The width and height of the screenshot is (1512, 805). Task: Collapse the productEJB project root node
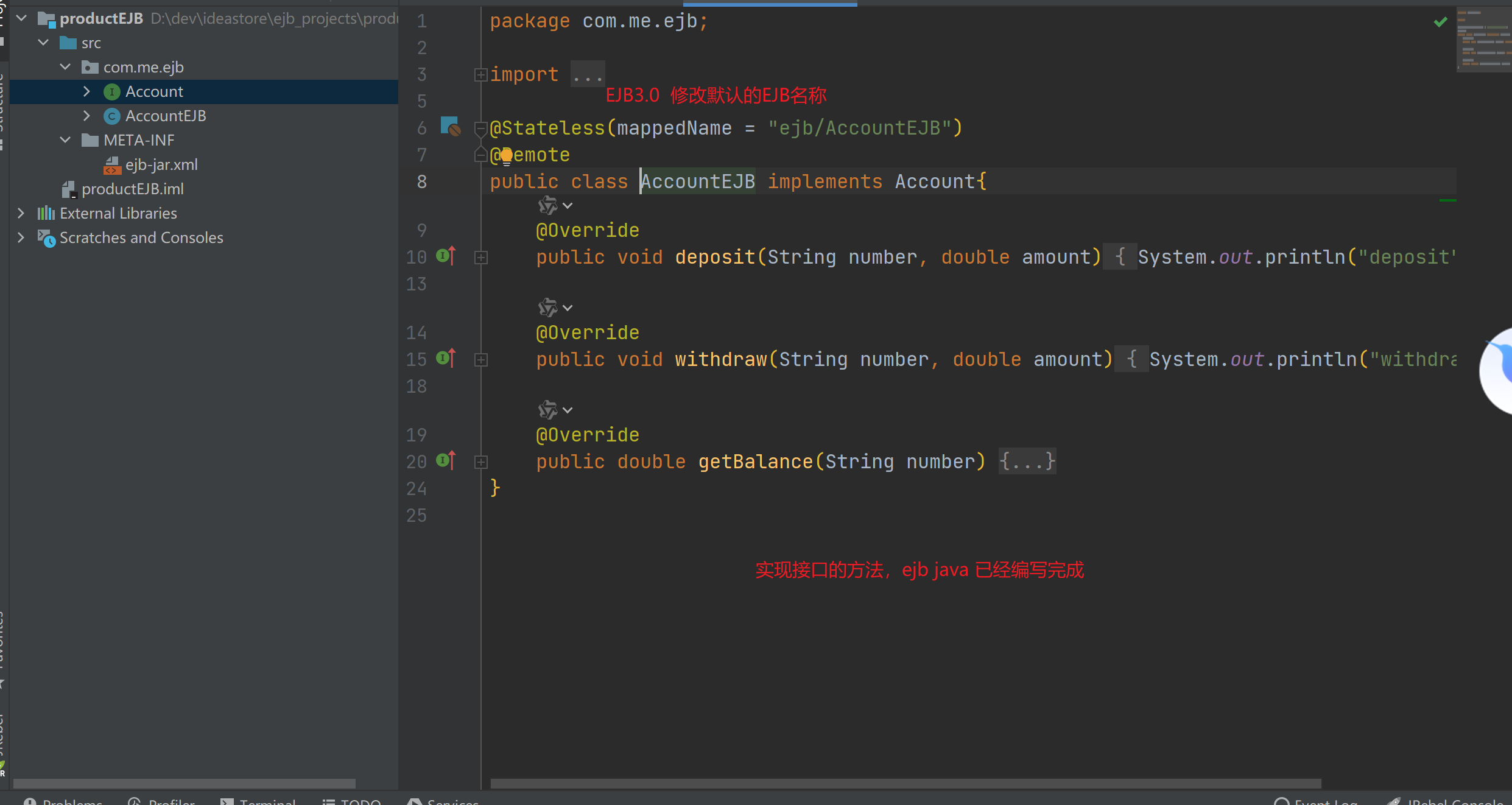click(22, 18)
